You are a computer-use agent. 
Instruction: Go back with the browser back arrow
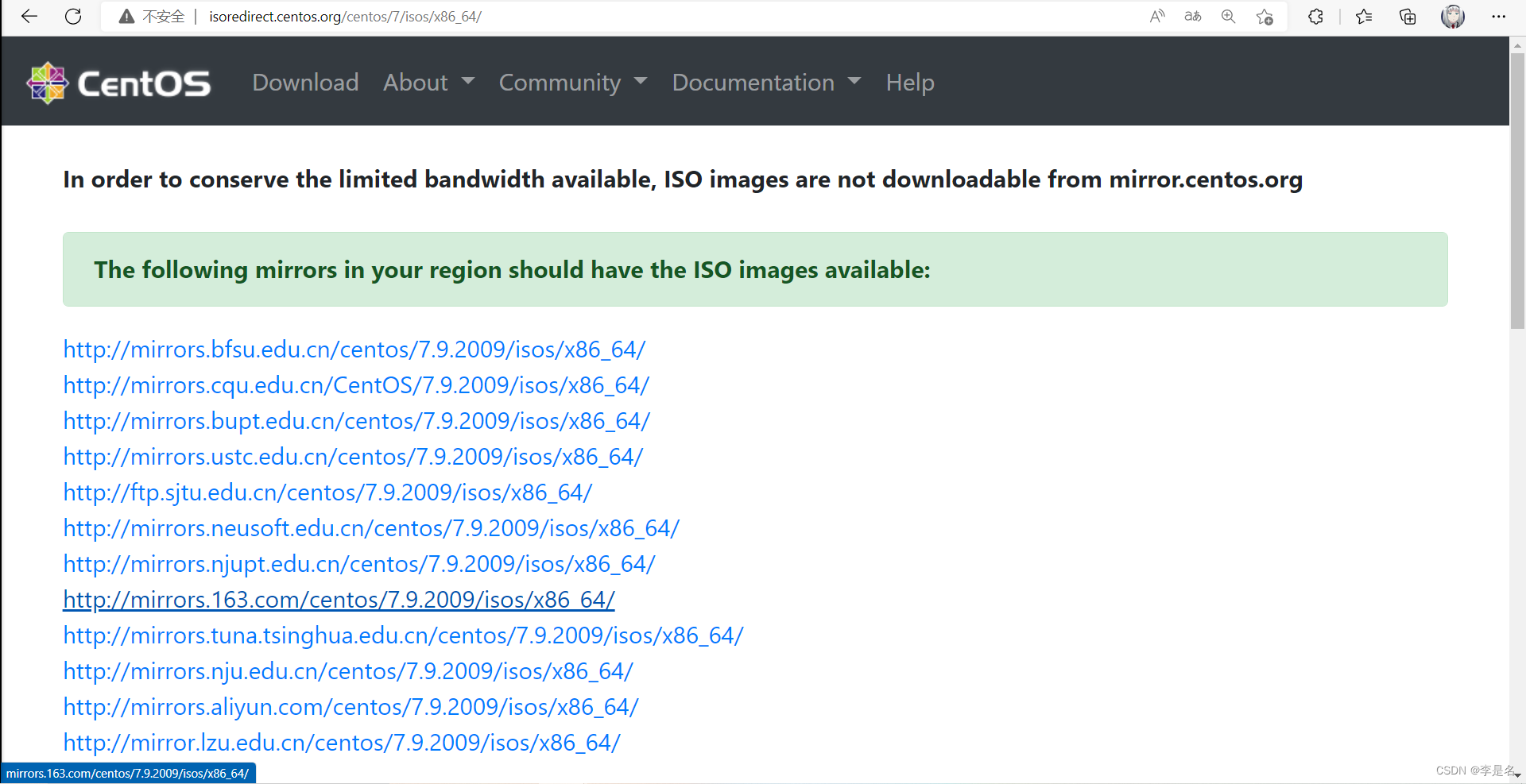coord(29,17)
